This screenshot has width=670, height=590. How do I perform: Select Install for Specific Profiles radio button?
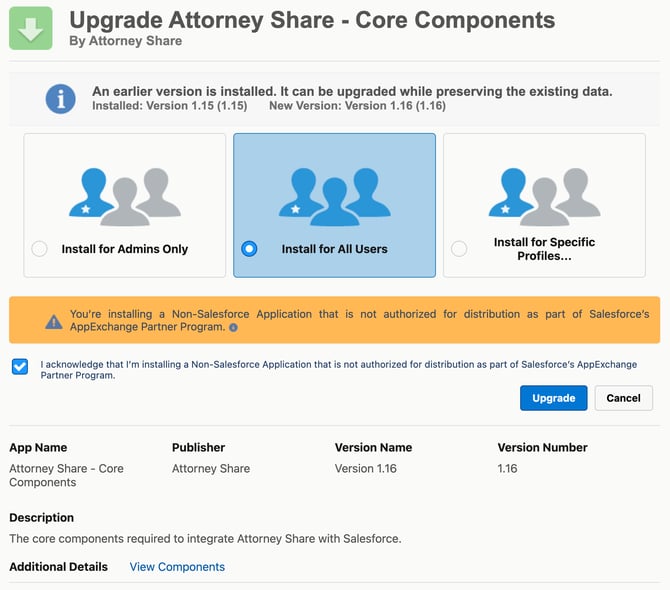click(x=459, y=249)
